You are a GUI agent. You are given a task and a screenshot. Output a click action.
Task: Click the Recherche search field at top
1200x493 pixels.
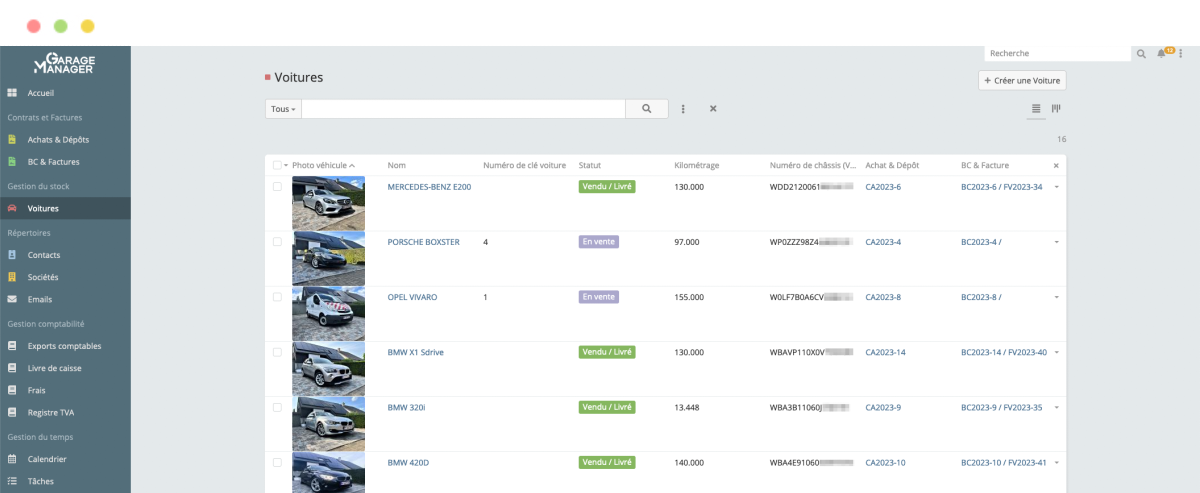[1057, 54]
